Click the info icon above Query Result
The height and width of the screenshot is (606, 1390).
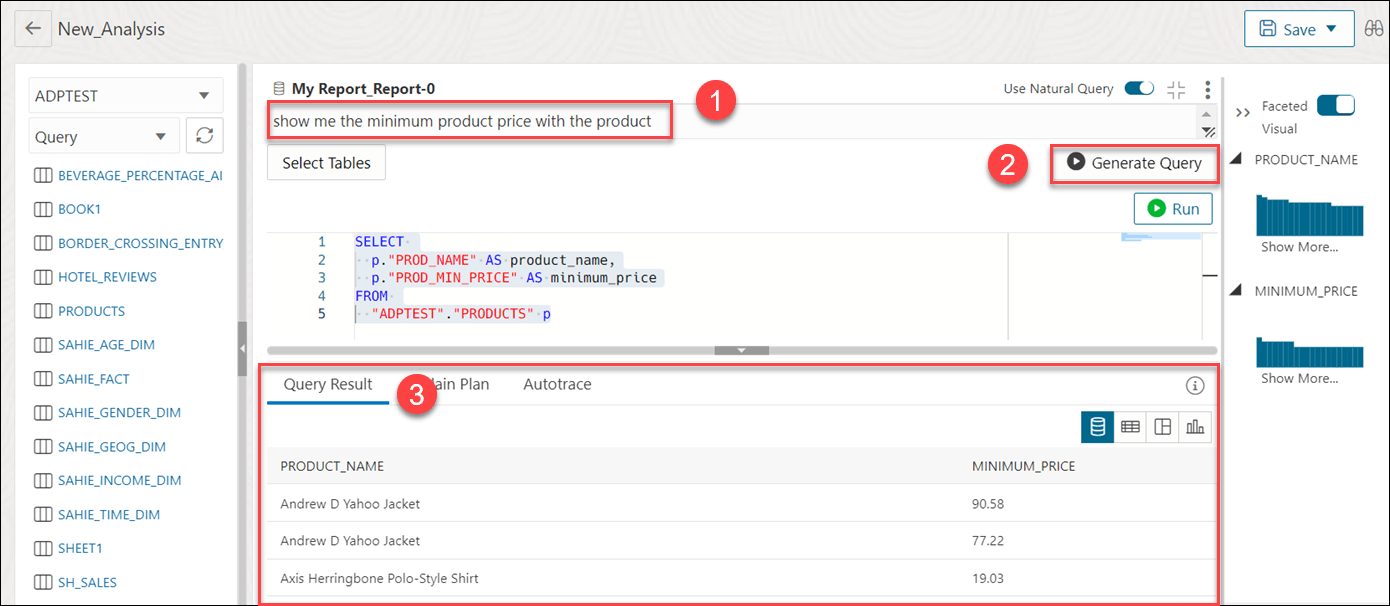1194,384
